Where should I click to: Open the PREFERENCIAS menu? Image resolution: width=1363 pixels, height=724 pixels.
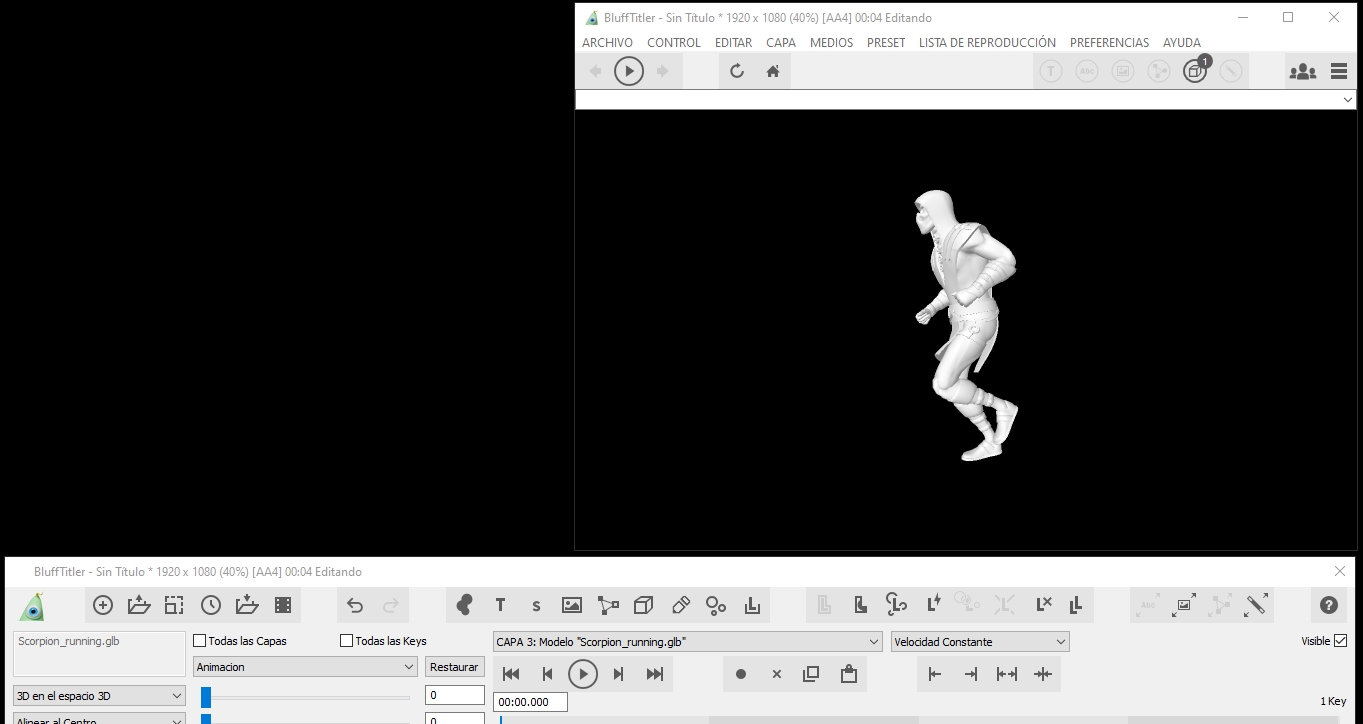point(1109,43)
